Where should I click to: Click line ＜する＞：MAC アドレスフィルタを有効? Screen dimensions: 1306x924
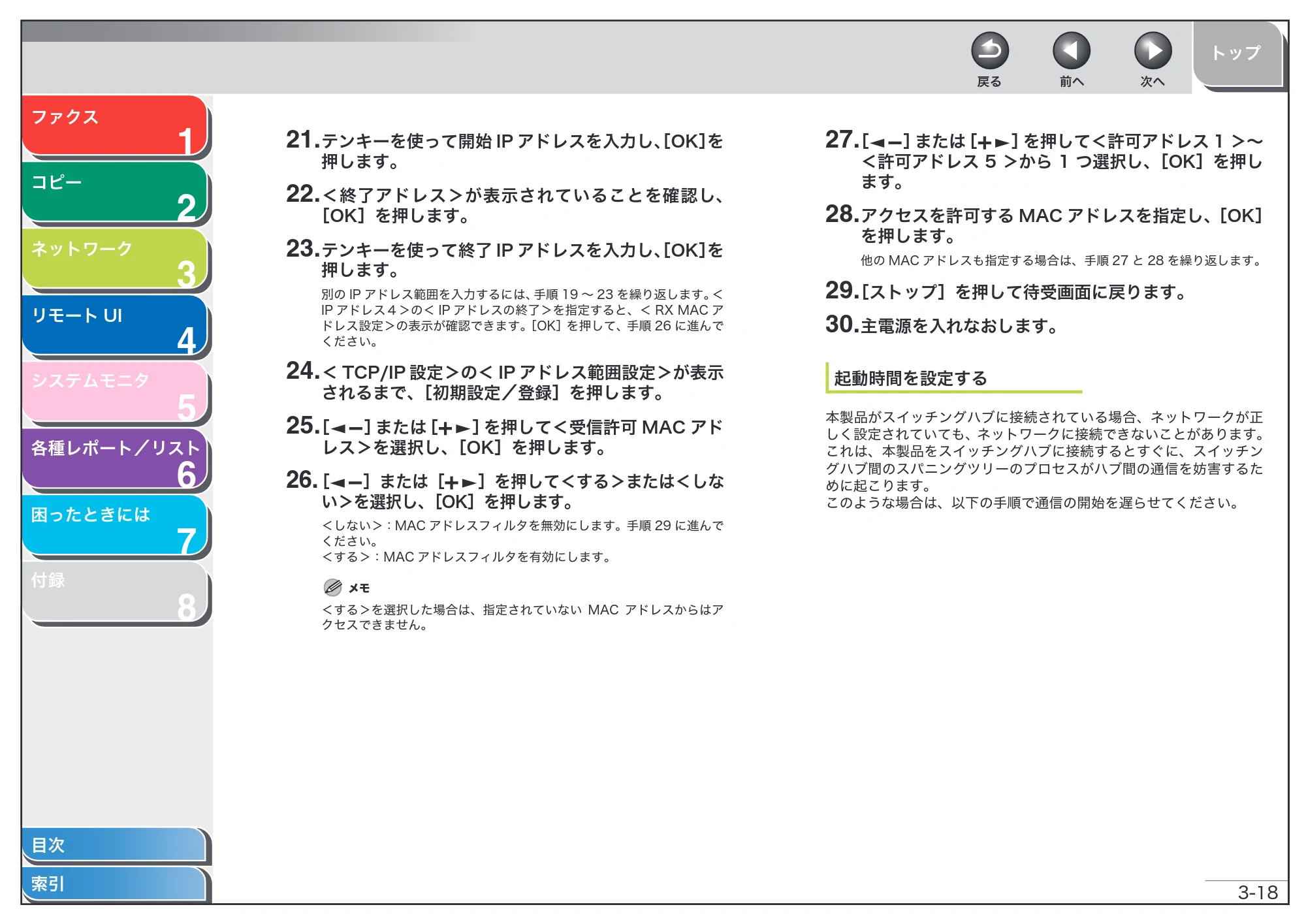(466, 557)
